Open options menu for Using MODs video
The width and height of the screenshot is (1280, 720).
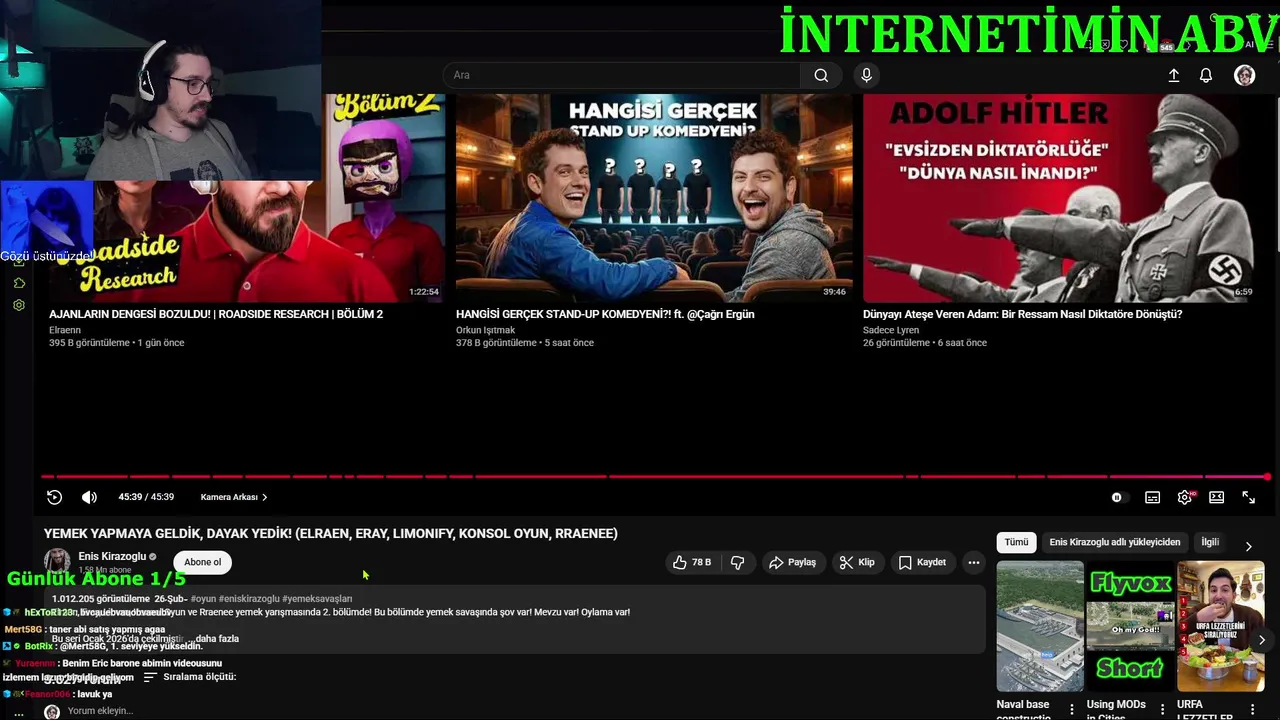[x=1162, y=709]
